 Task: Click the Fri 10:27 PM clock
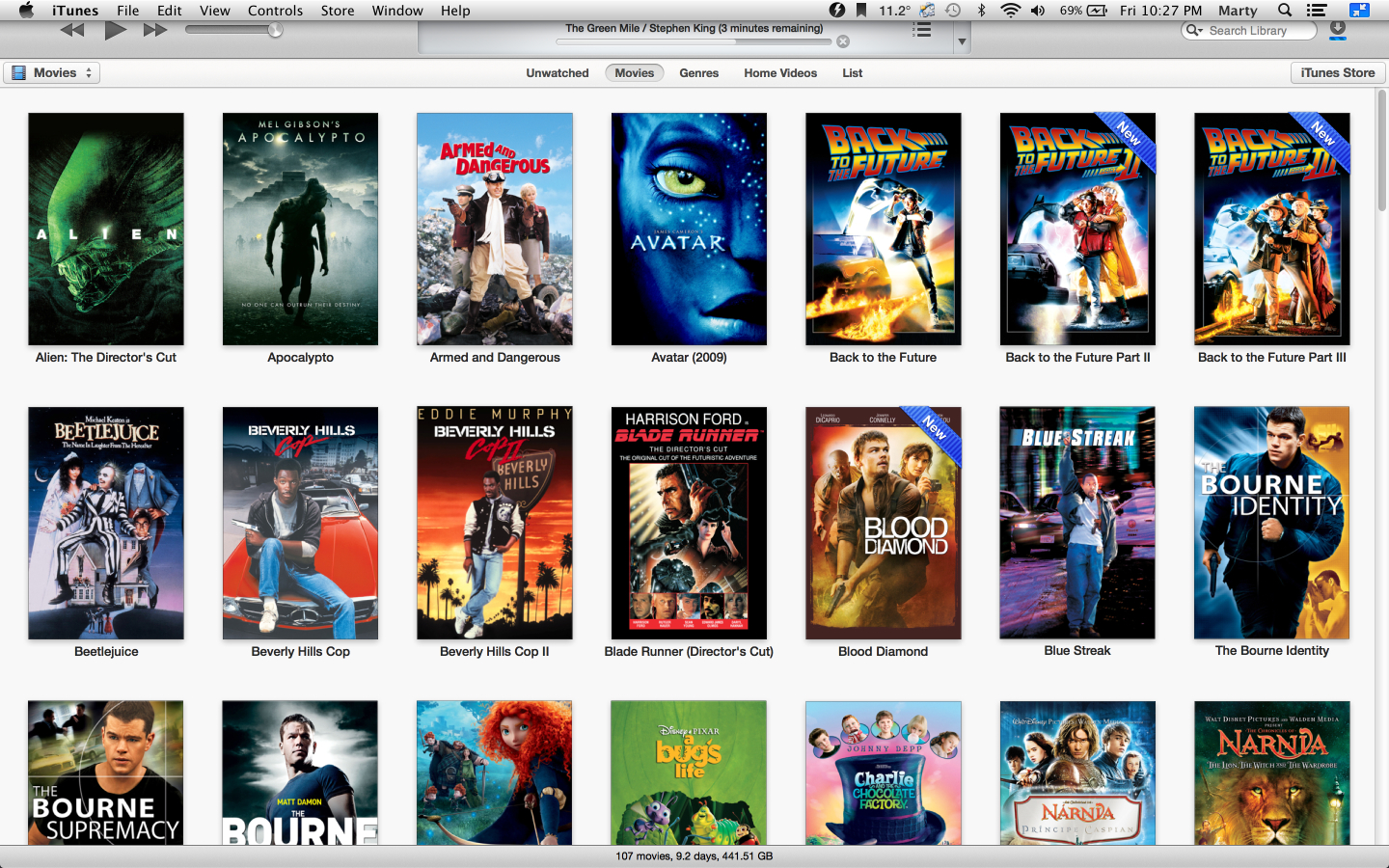1160,11
